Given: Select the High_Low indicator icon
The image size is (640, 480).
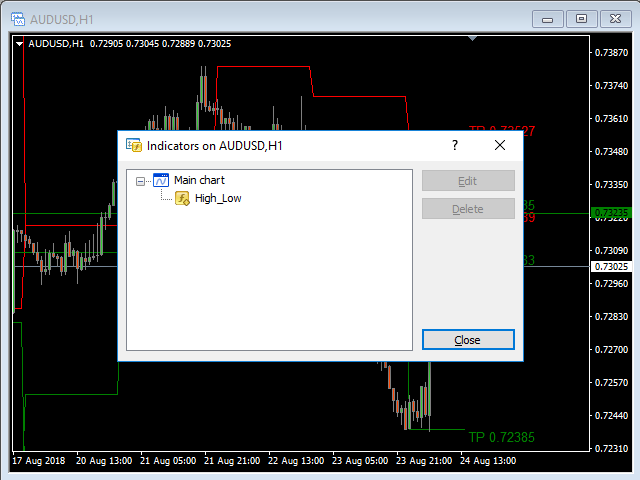Looking at the screenshot, I should [182, 198].
